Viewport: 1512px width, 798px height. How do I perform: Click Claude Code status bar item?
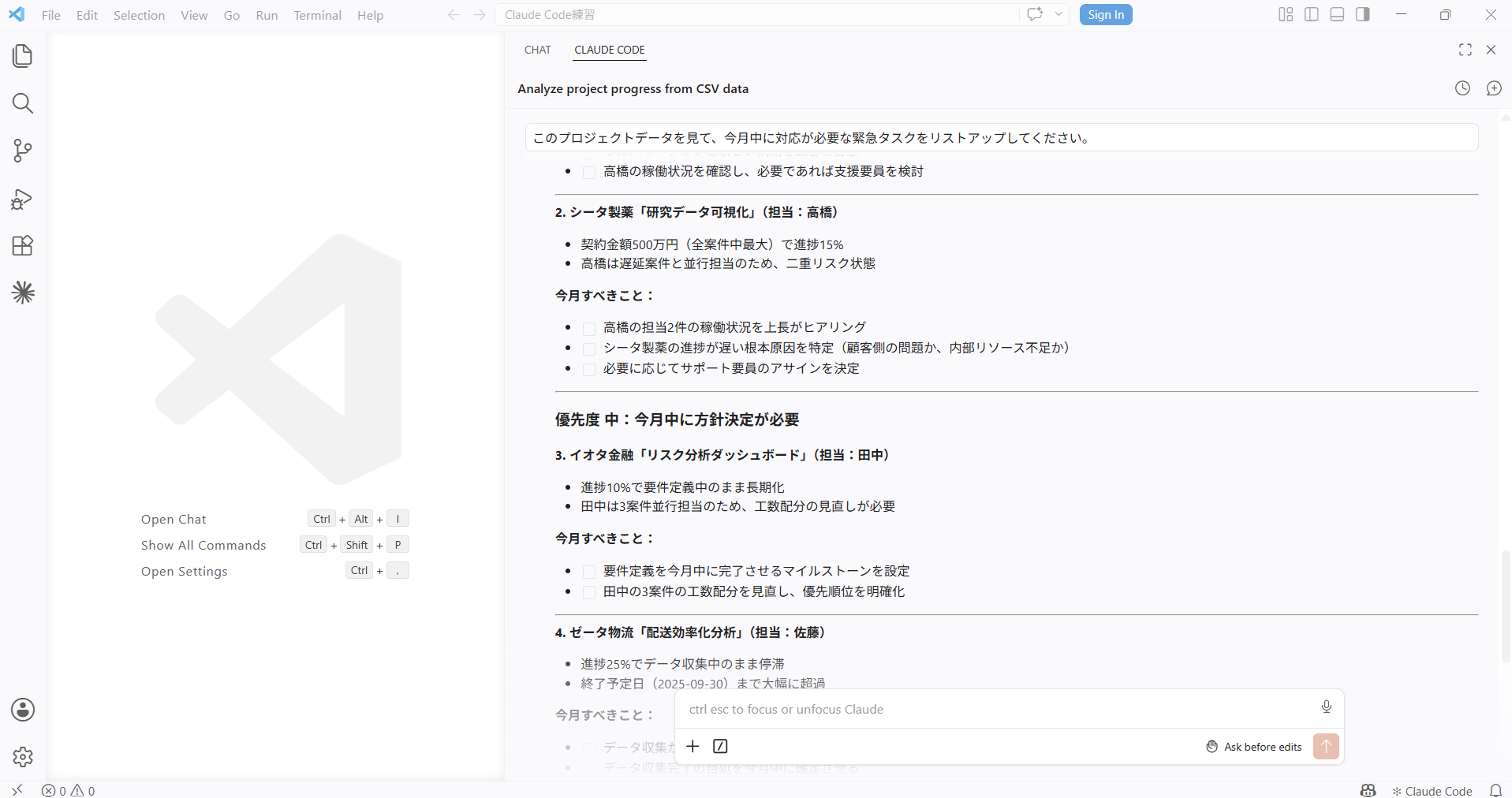1432,790
